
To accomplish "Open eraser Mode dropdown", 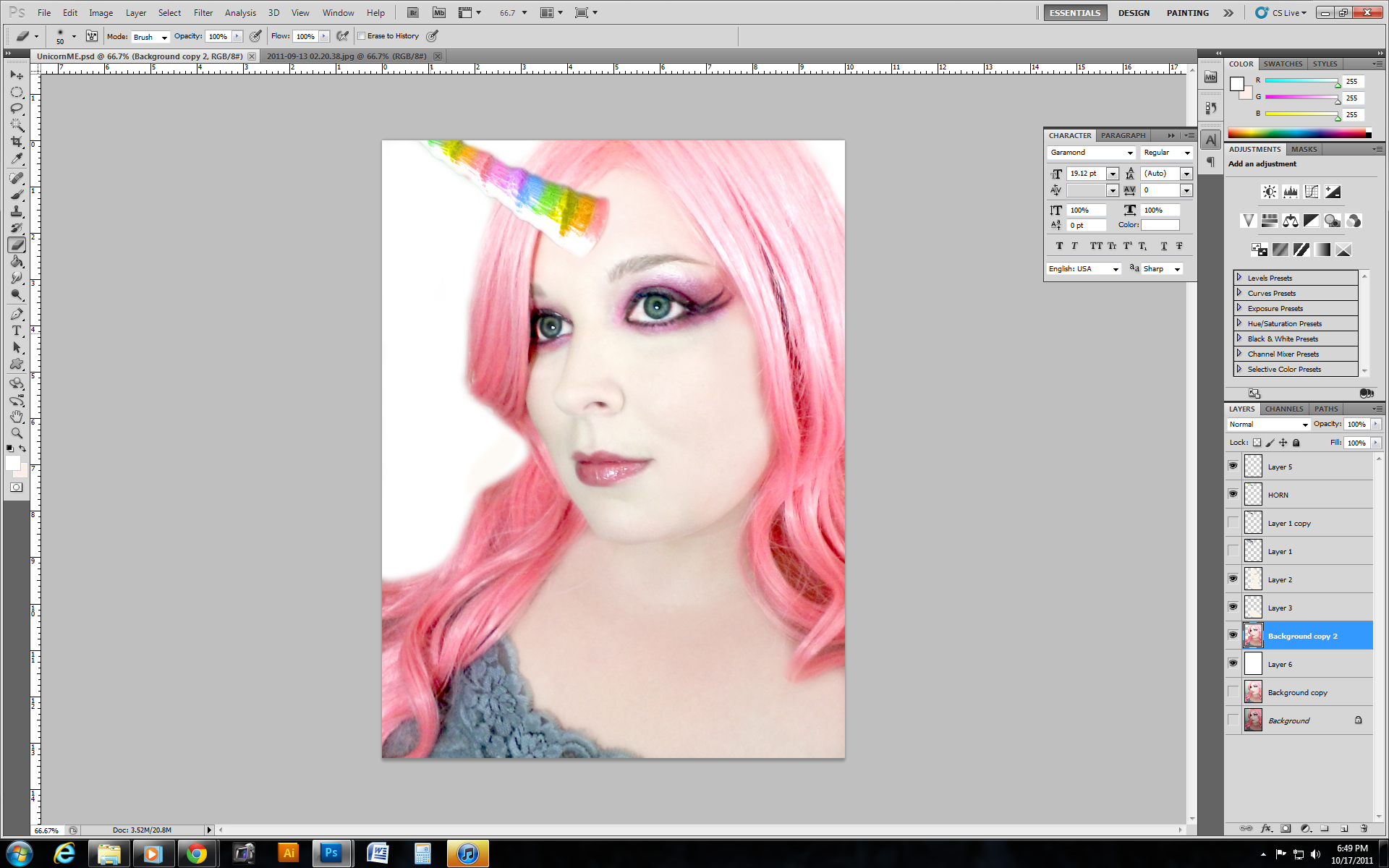I will (150, 37).
